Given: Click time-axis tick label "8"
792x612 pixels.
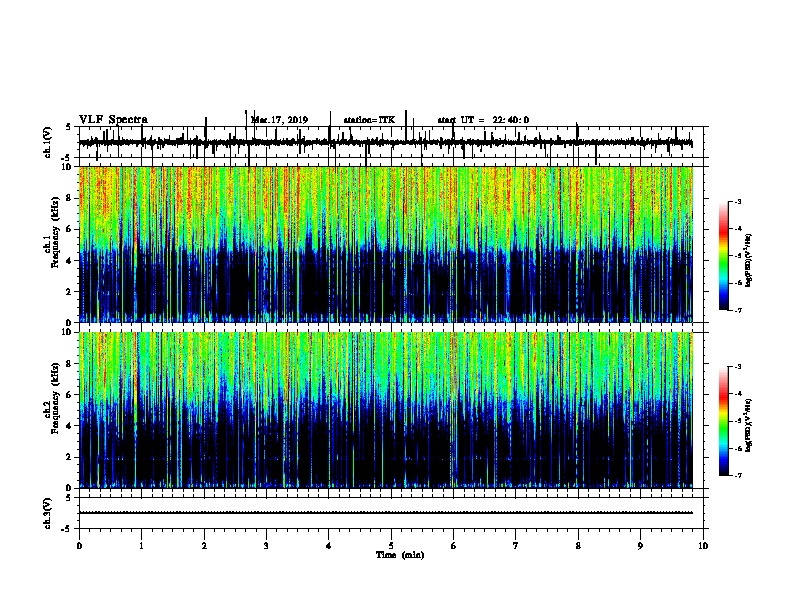Looking at the screenshot, I should (578, 545).
